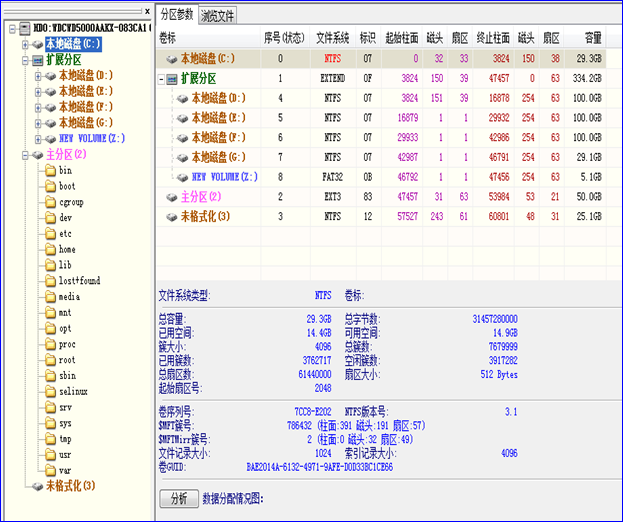Expand NEW VOLUME(Z:) in the left tree
Screen dimensions: 623x522
(38, 139)
